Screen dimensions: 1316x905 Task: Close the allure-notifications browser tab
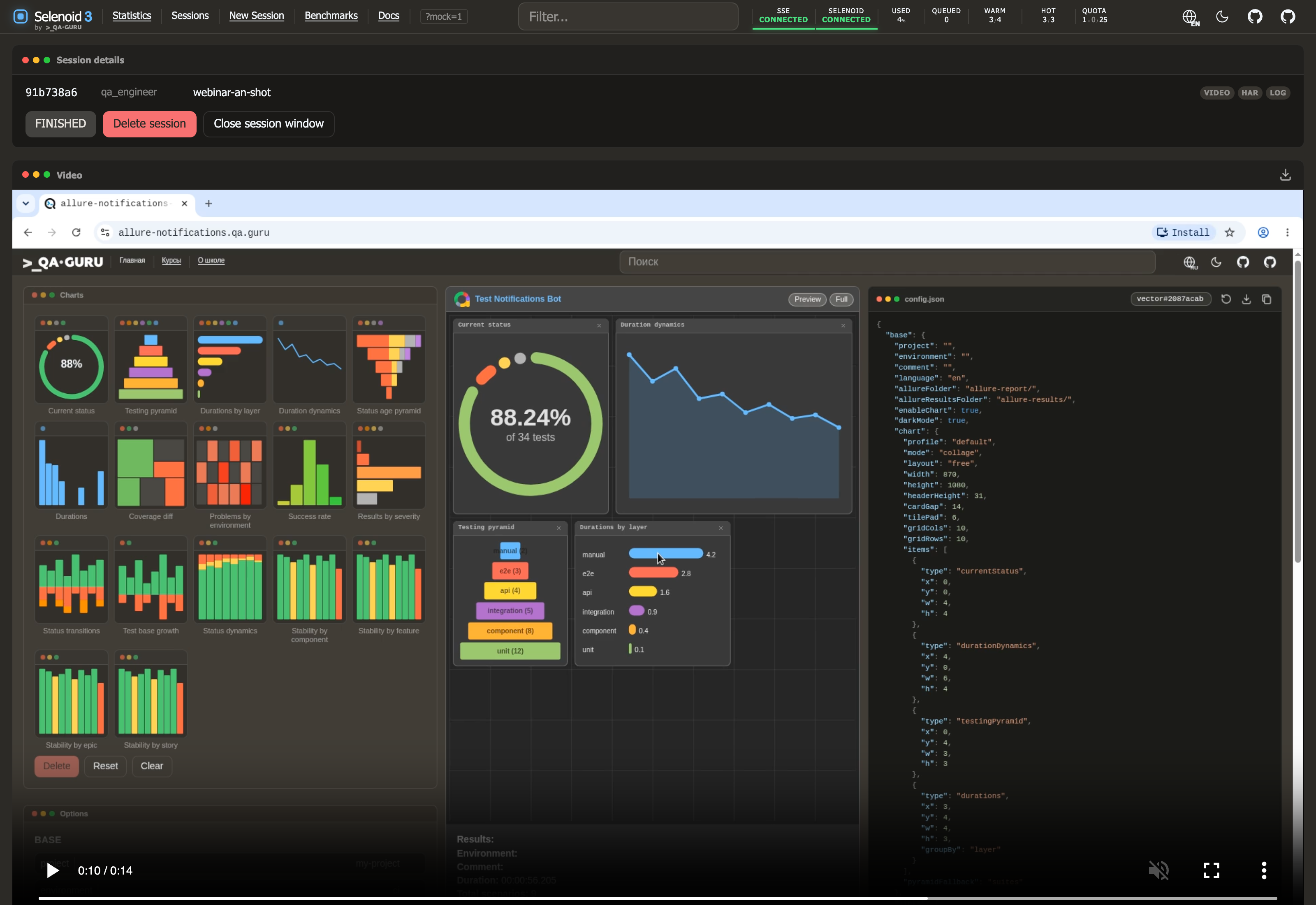pyautogui.click(x=184, y=204)
